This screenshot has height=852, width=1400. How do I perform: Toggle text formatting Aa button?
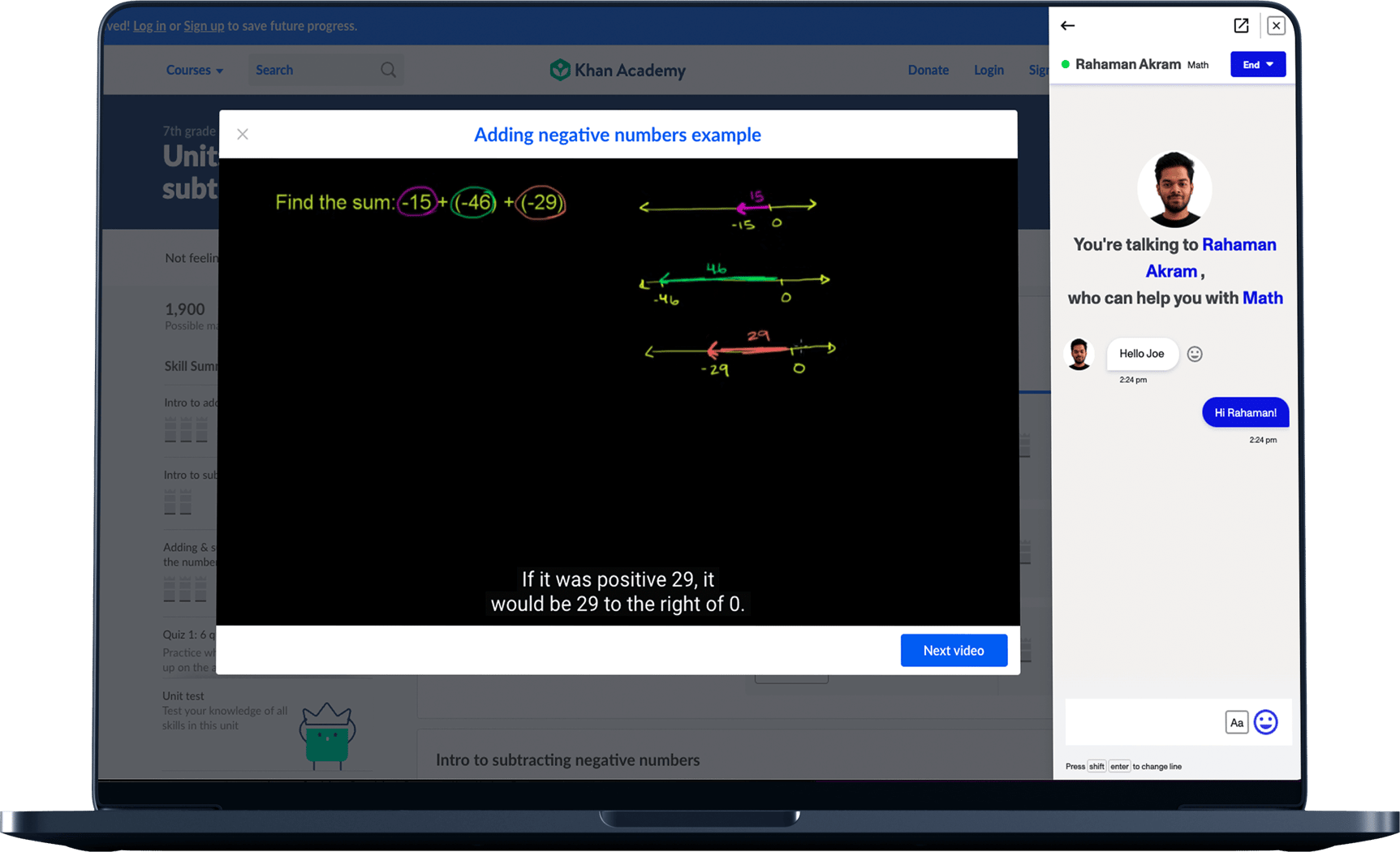click(x=1235, y=722)
